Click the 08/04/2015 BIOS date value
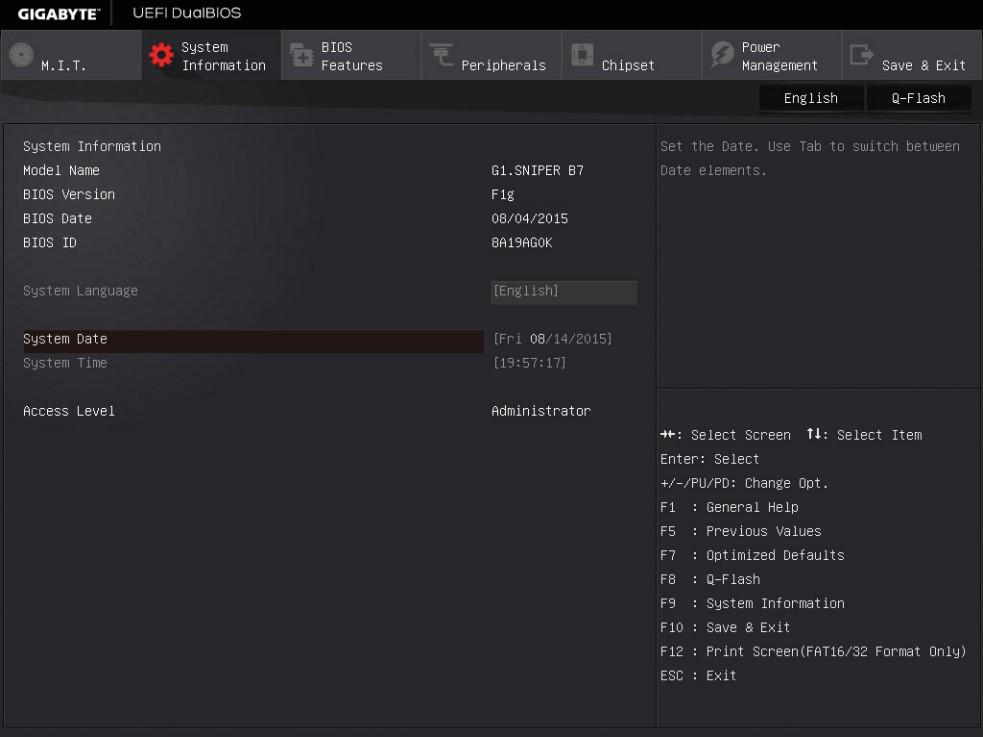 530,219
